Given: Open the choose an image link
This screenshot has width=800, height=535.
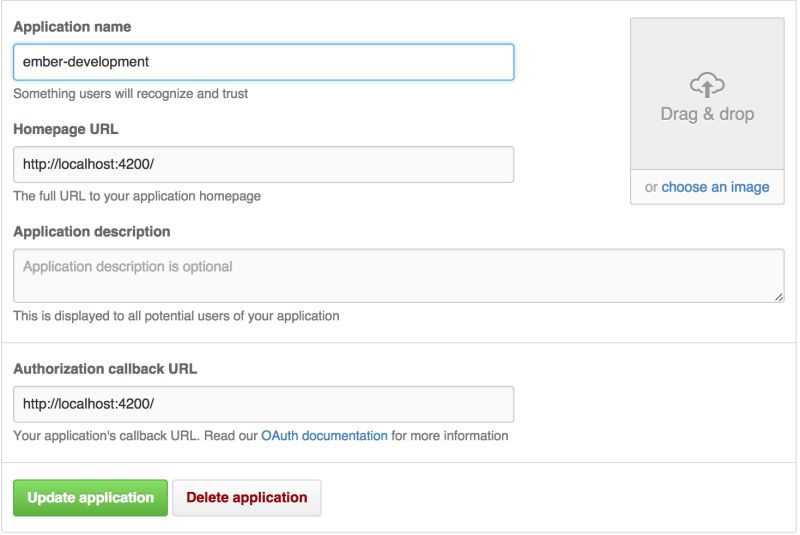Looking at the screenshot, I should point(715,187).
